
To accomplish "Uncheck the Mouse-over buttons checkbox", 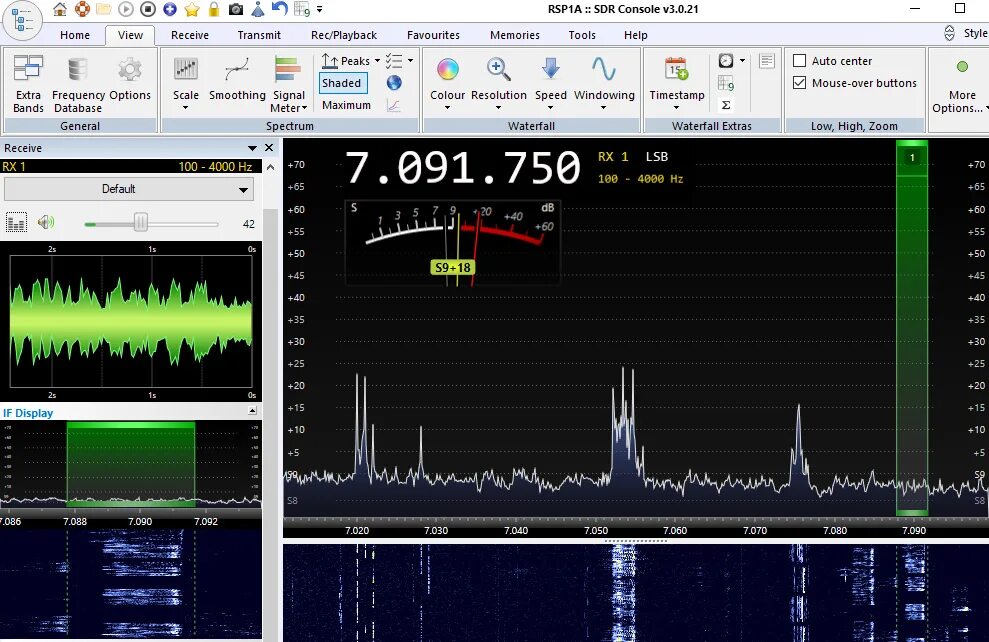I will [799, 83].
